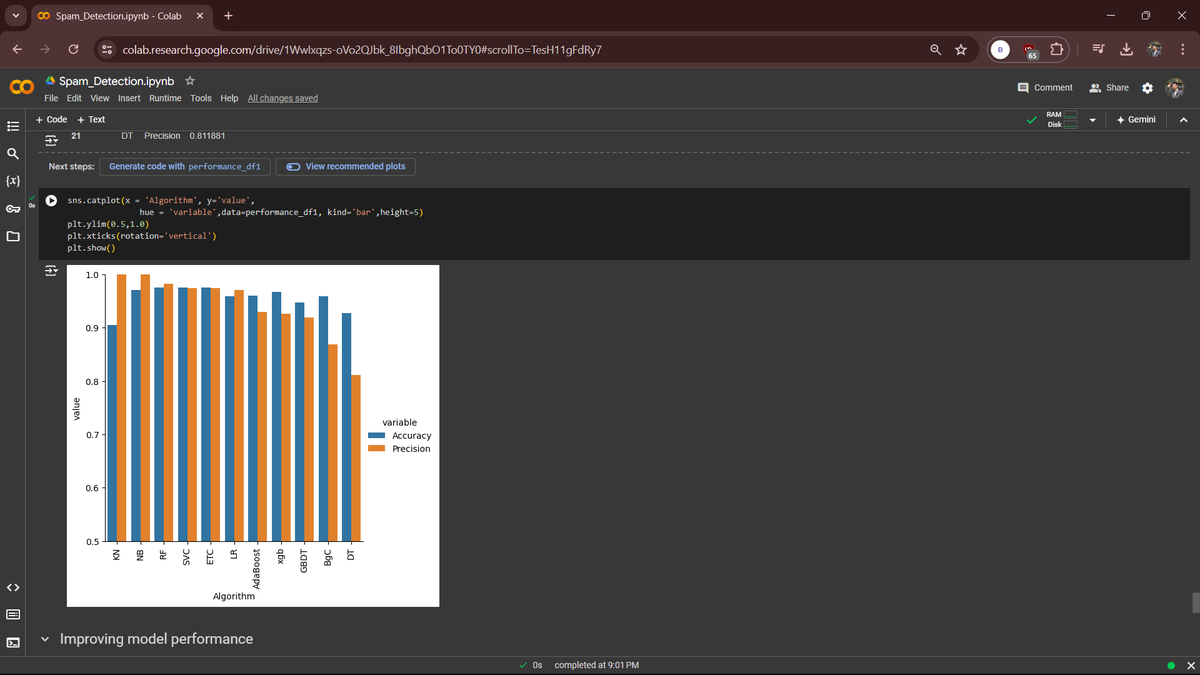
Task: Click the Improving model performance heading
Action: [x=157, y=639]
